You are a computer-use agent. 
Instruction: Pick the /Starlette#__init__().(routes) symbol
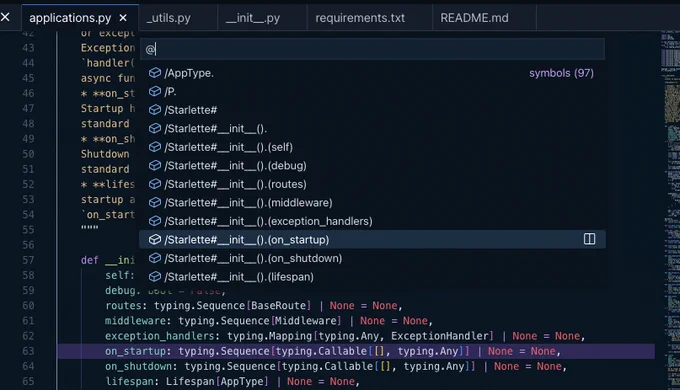372,184
